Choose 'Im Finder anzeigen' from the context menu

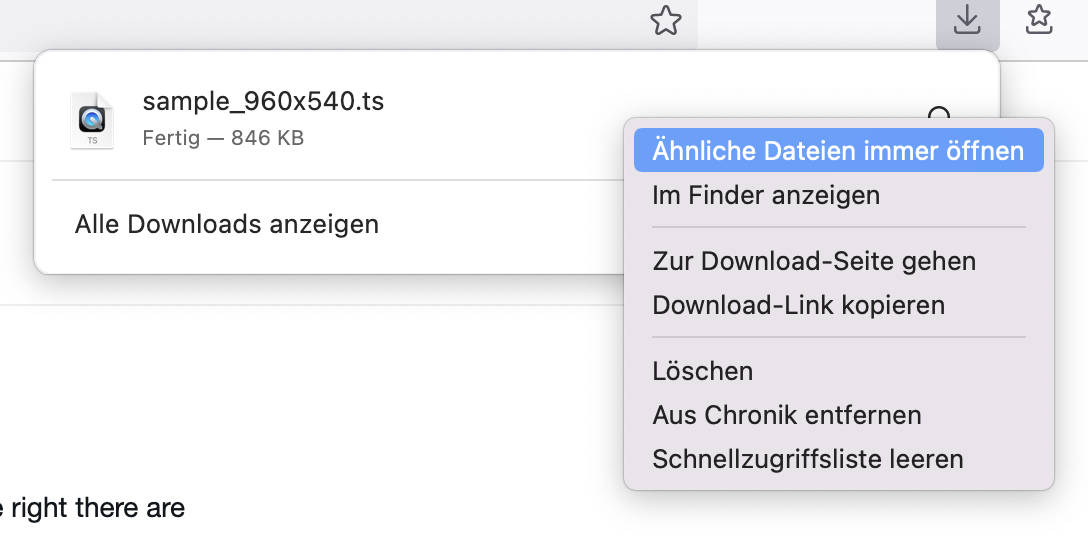pos(766,195)
